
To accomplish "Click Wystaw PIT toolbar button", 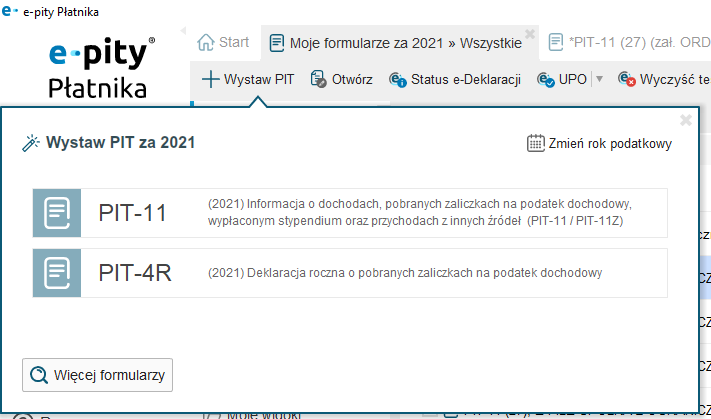I will click(x=248, y=79).
